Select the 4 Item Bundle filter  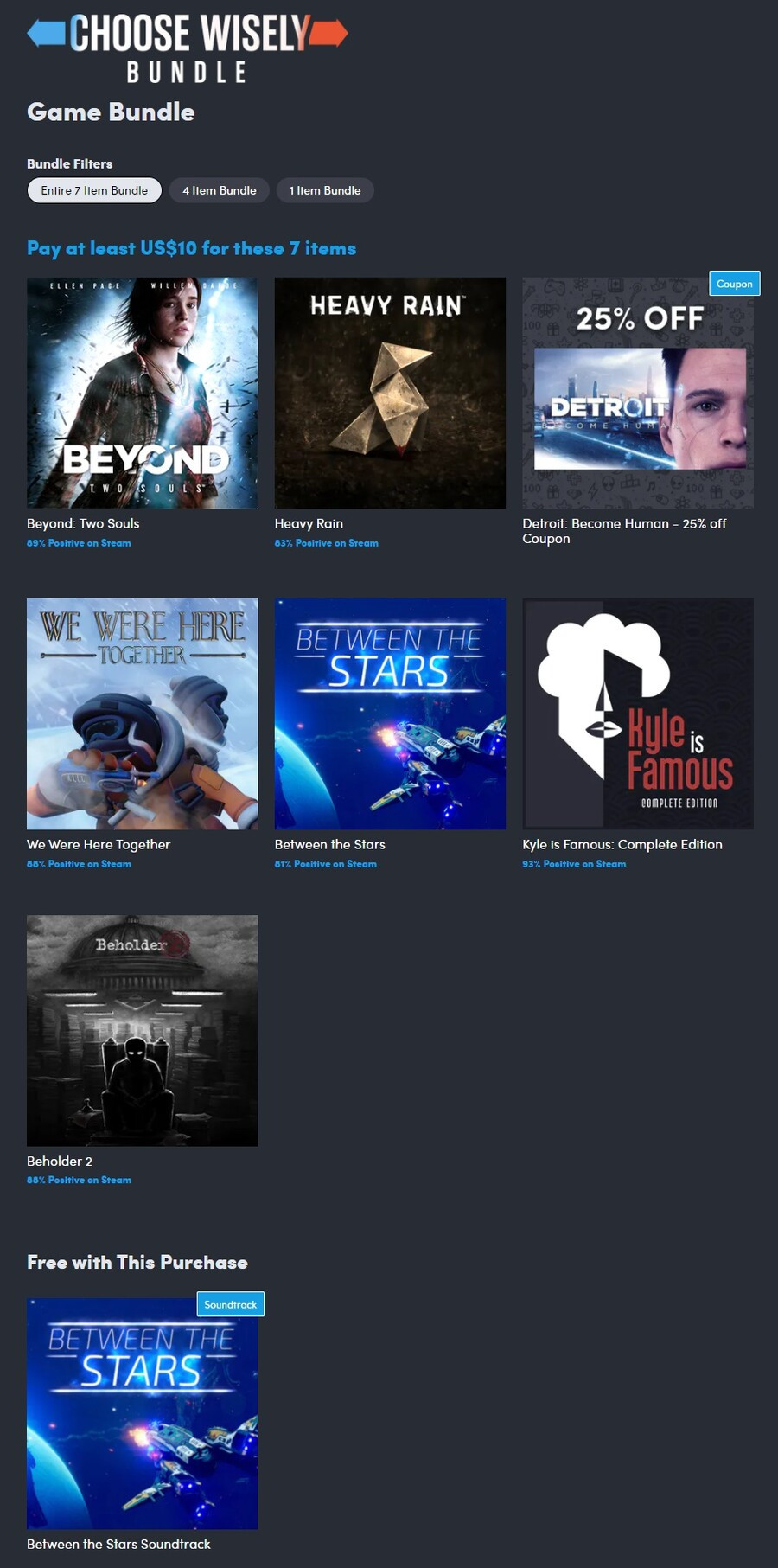tap(220, 190)
